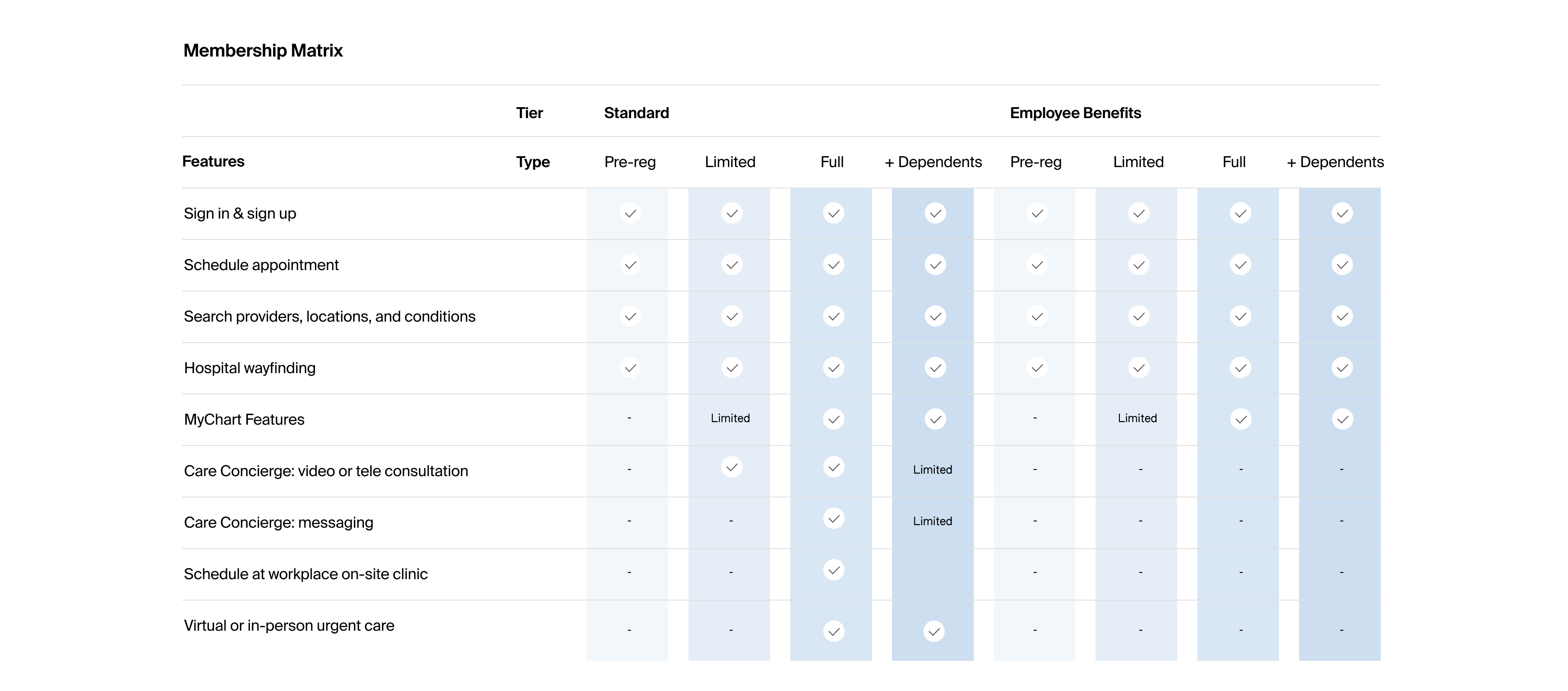1568x691 pixels.
Task: Click Standard + Dependents checkmark for MyChart Features
Action: pos(935,419)
